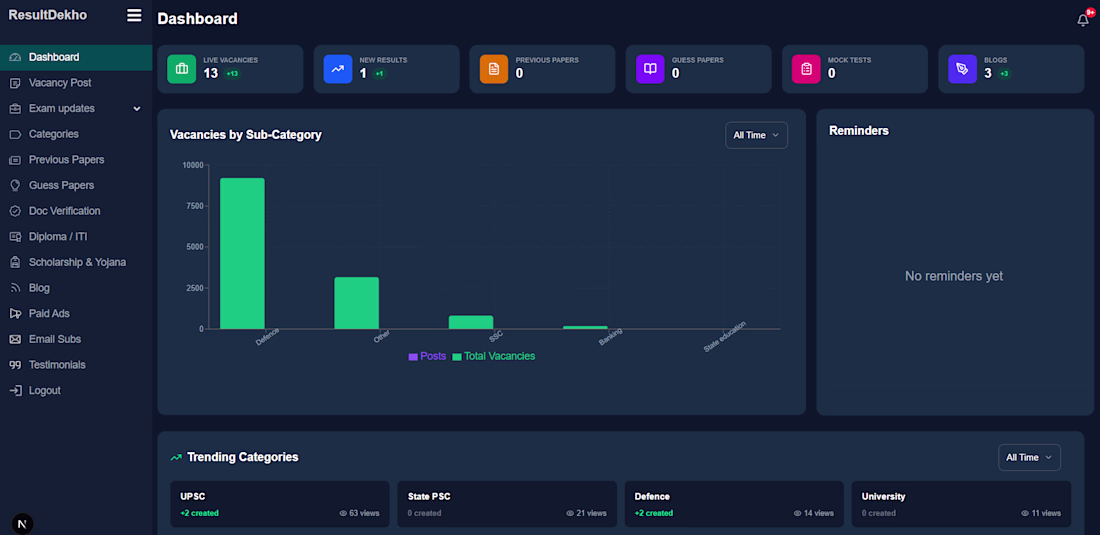Click the Diploma / ITI sidebar icon
The image size is (1100, 535).
[x=15, y=237]
